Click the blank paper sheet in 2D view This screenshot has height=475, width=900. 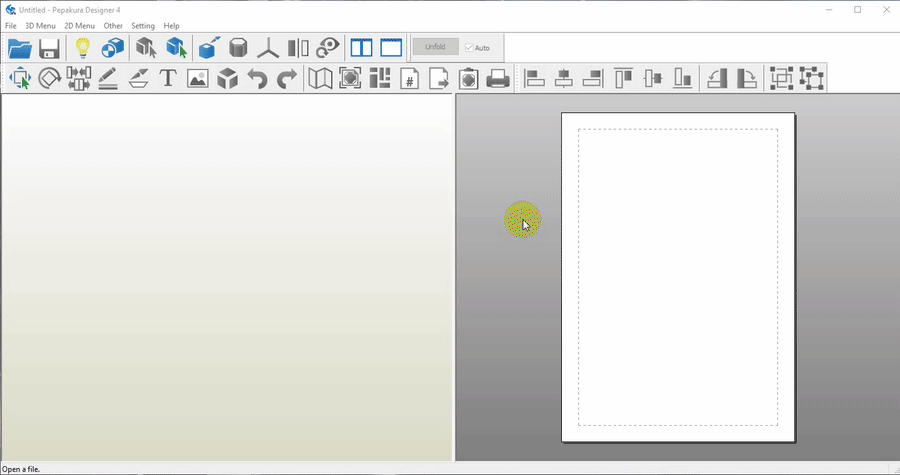(678, 277)
